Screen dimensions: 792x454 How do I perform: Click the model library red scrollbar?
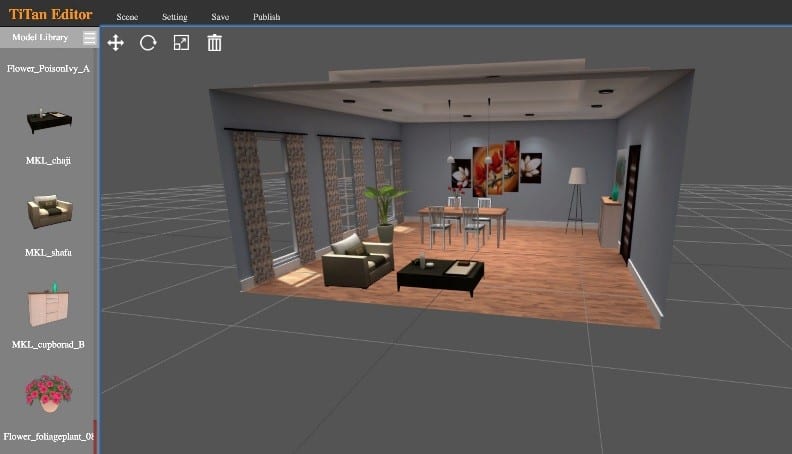[94, 436]
